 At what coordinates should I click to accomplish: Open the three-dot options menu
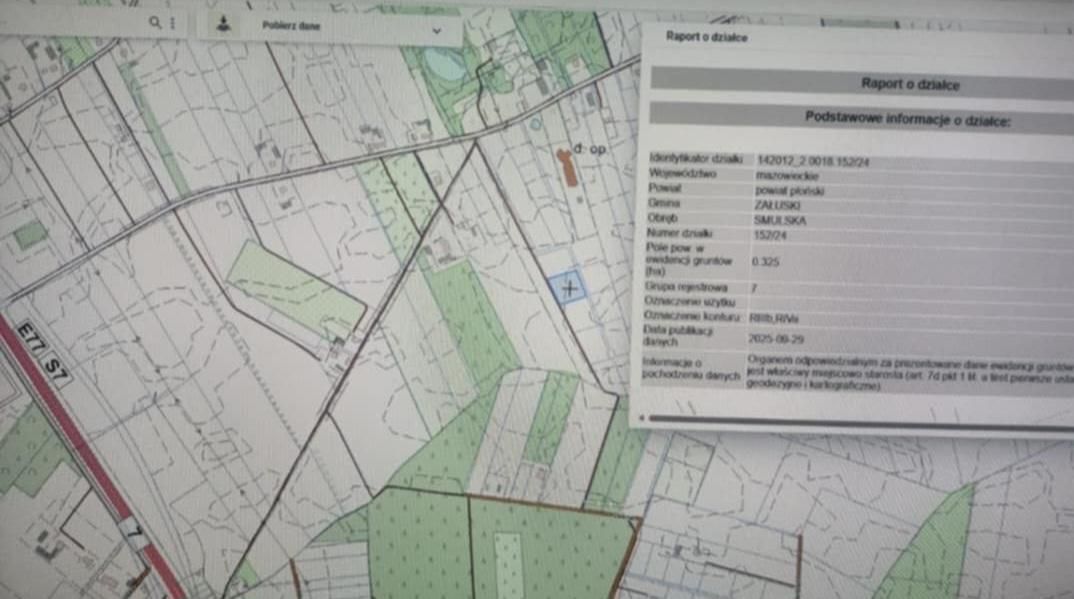(173, 23)
